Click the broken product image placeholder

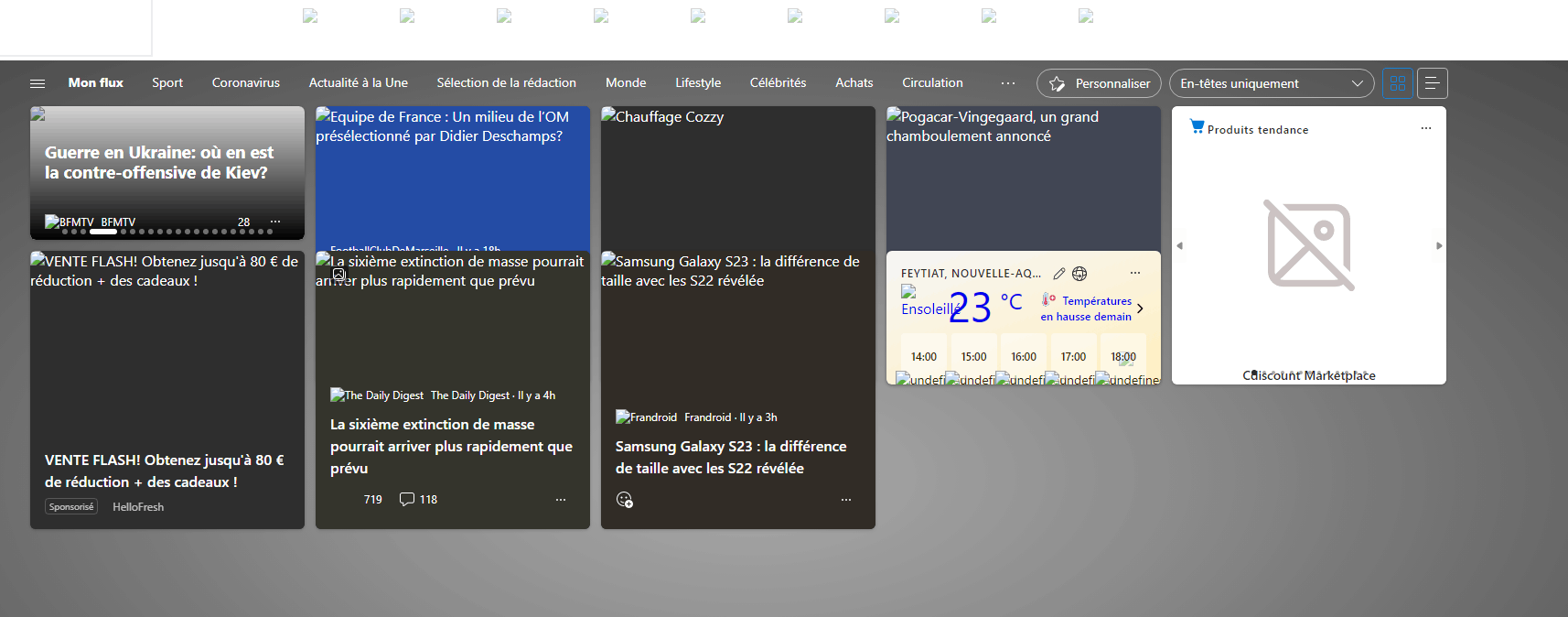[1309, 245]
